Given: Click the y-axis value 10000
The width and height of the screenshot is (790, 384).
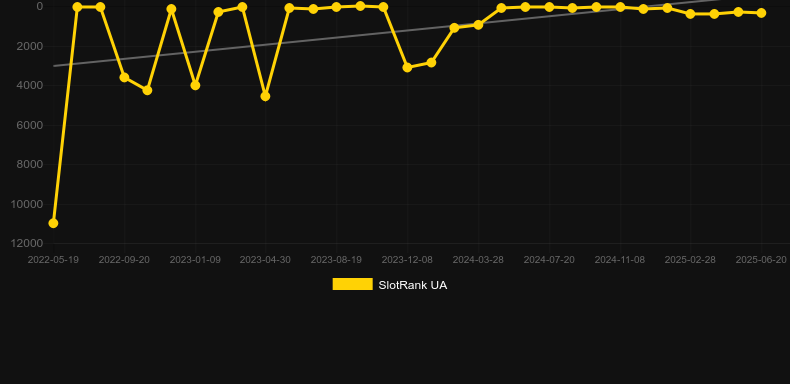Looking at the screenshot, I should [27, 204].
